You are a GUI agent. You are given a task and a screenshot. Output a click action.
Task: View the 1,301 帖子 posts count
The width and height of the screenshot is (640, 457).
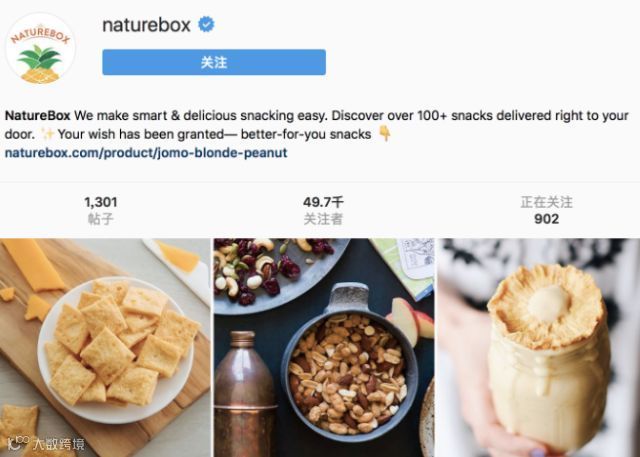(101, 210)
